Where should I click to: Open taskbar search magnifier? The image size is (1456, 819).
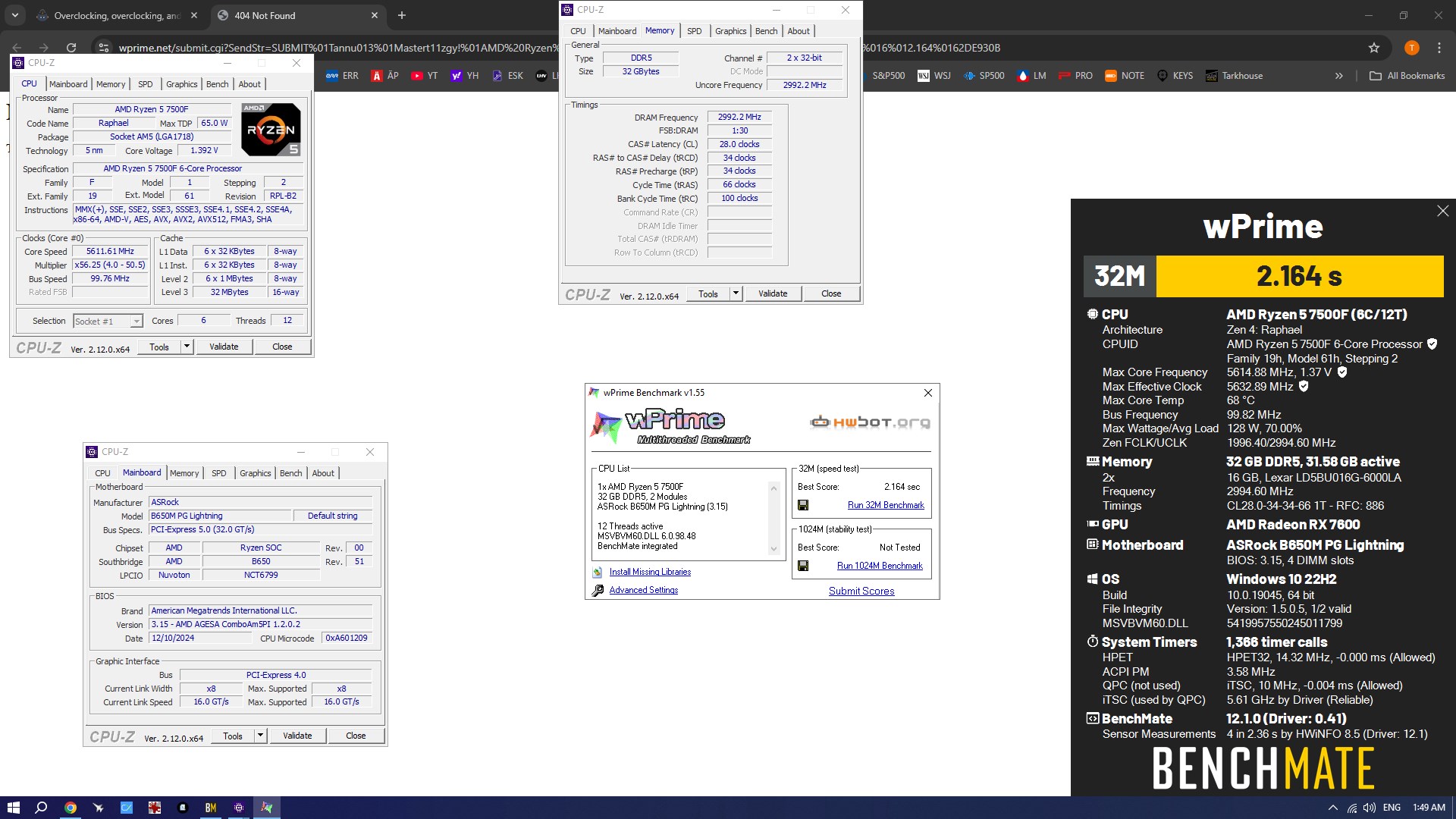click(41, 808)
